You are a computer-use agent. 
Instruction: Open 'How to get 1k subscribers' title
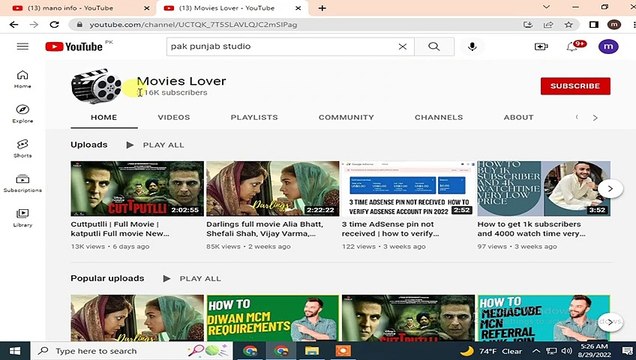(x=531, y=229)
